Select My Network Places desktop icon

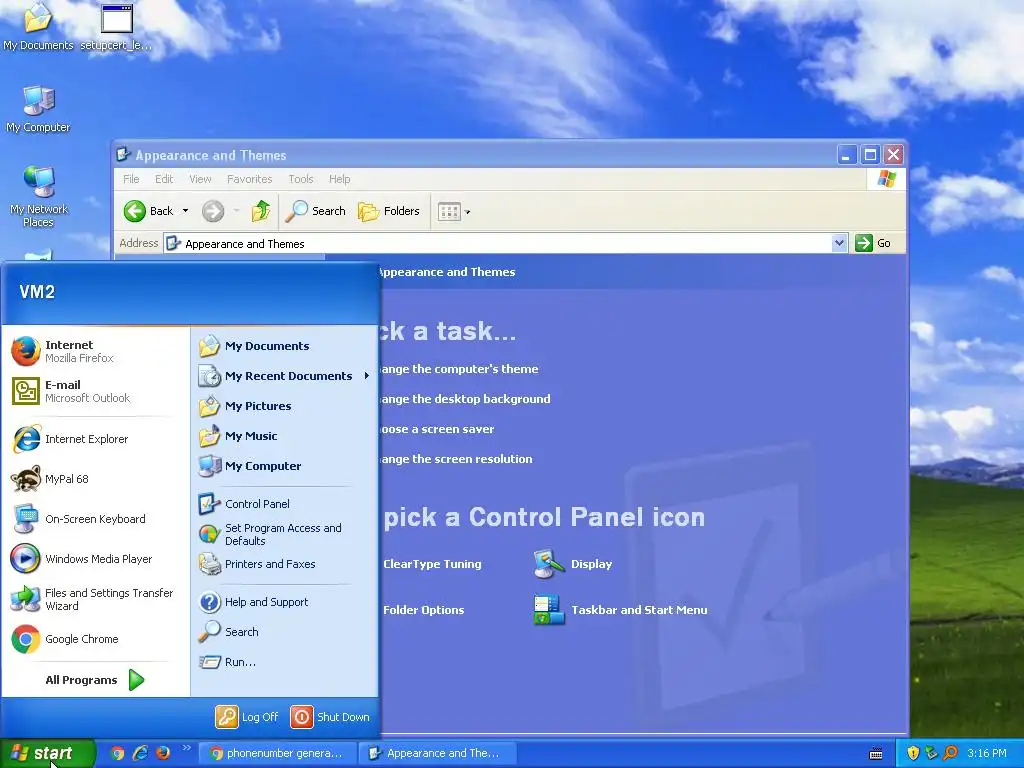click(39, 196)
